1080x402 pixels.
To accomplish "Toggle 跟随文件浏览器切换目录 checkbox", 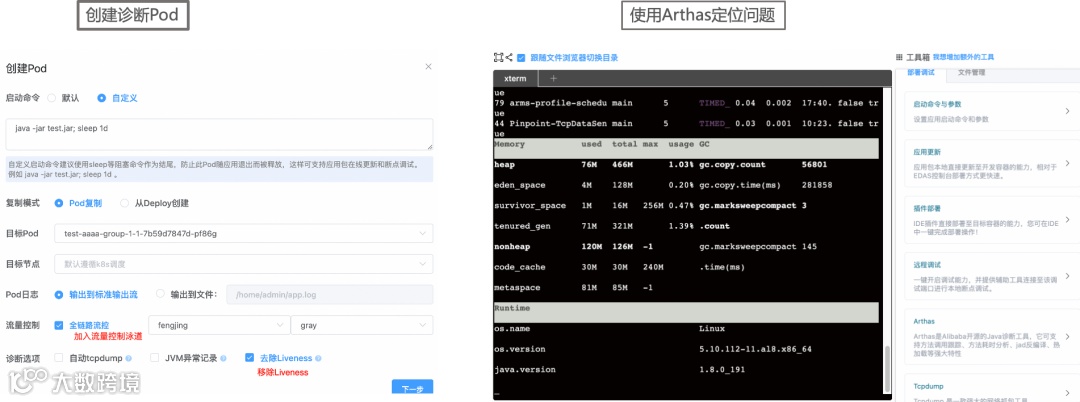I will [x=521, y=58].
